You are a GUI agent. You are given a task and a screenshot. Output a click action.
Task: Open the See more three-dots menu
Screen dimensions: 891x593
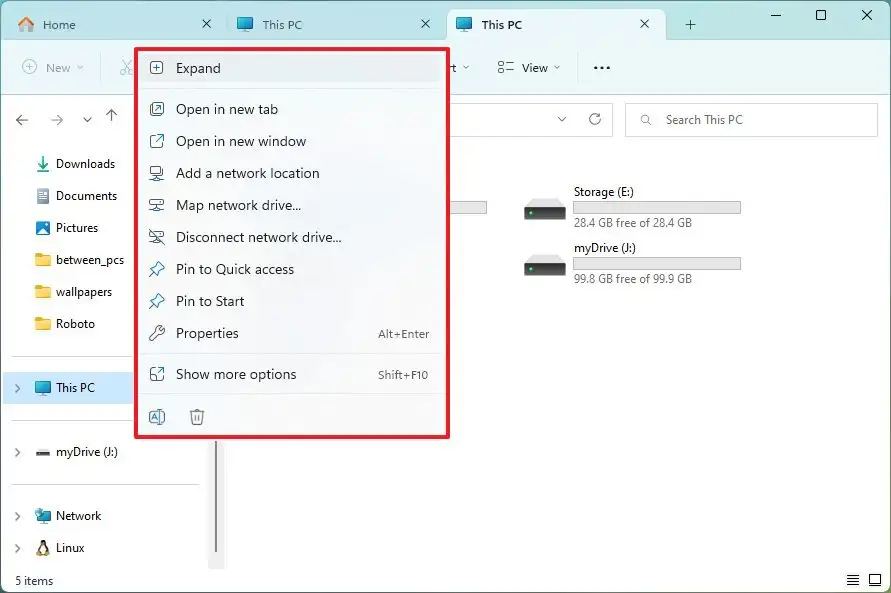point(601,68)
